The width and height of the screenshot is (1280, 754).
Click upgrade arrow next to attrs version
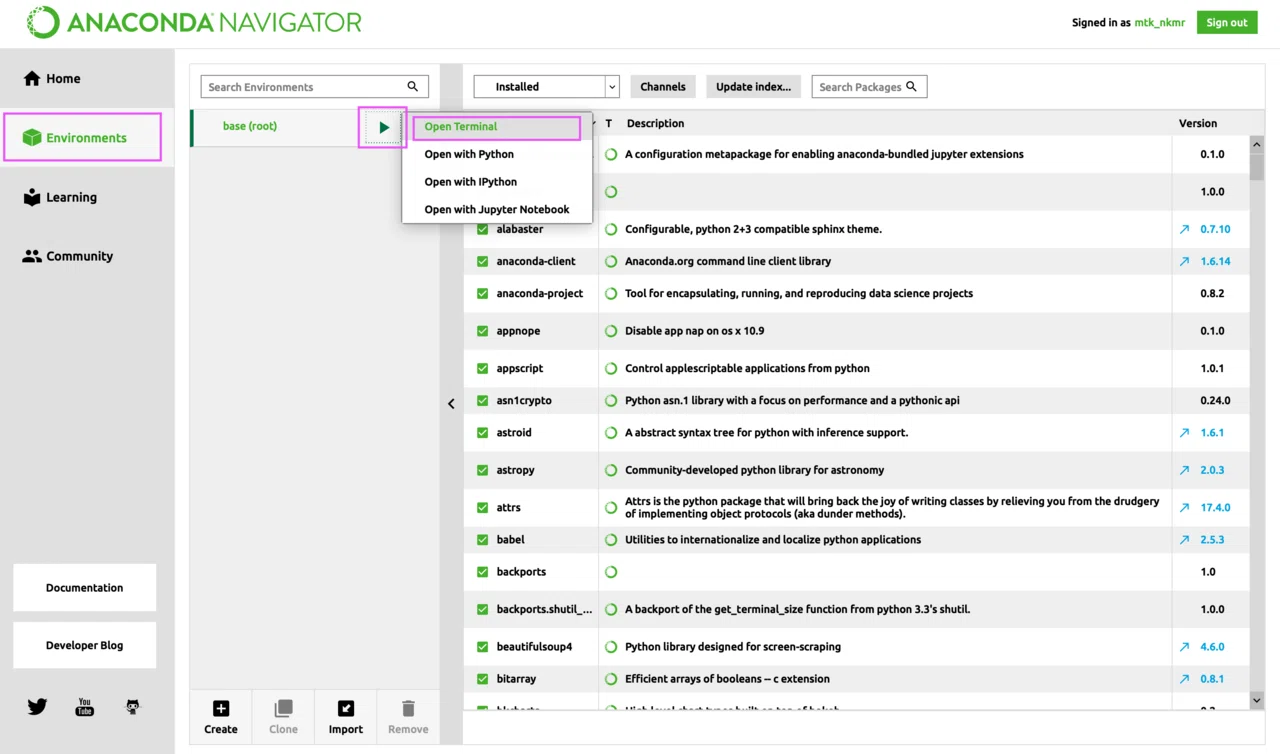(x=1184, y=507)
